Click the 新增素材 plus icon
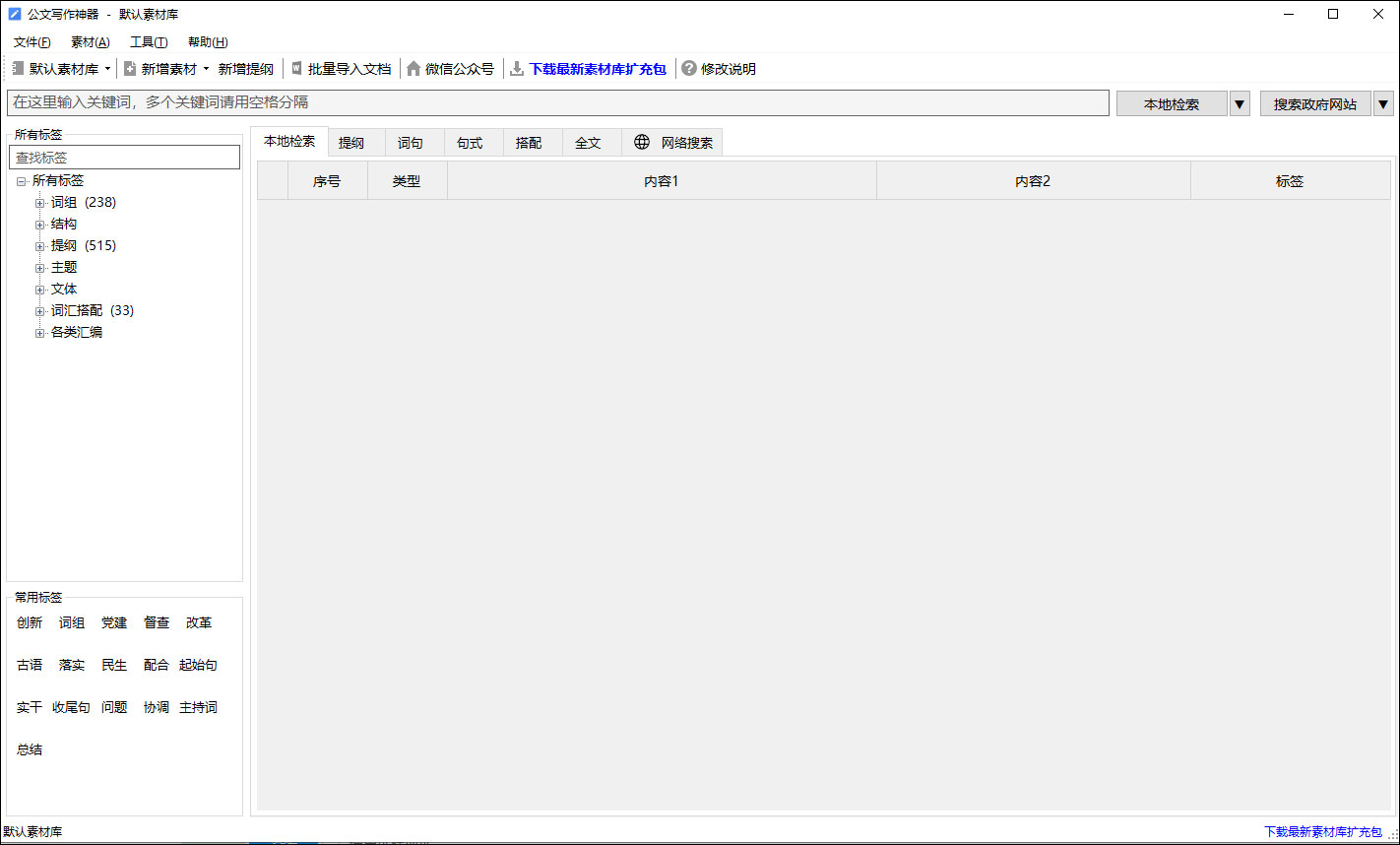The width and height of the screenshot is (1400, 845). [130, 69]
